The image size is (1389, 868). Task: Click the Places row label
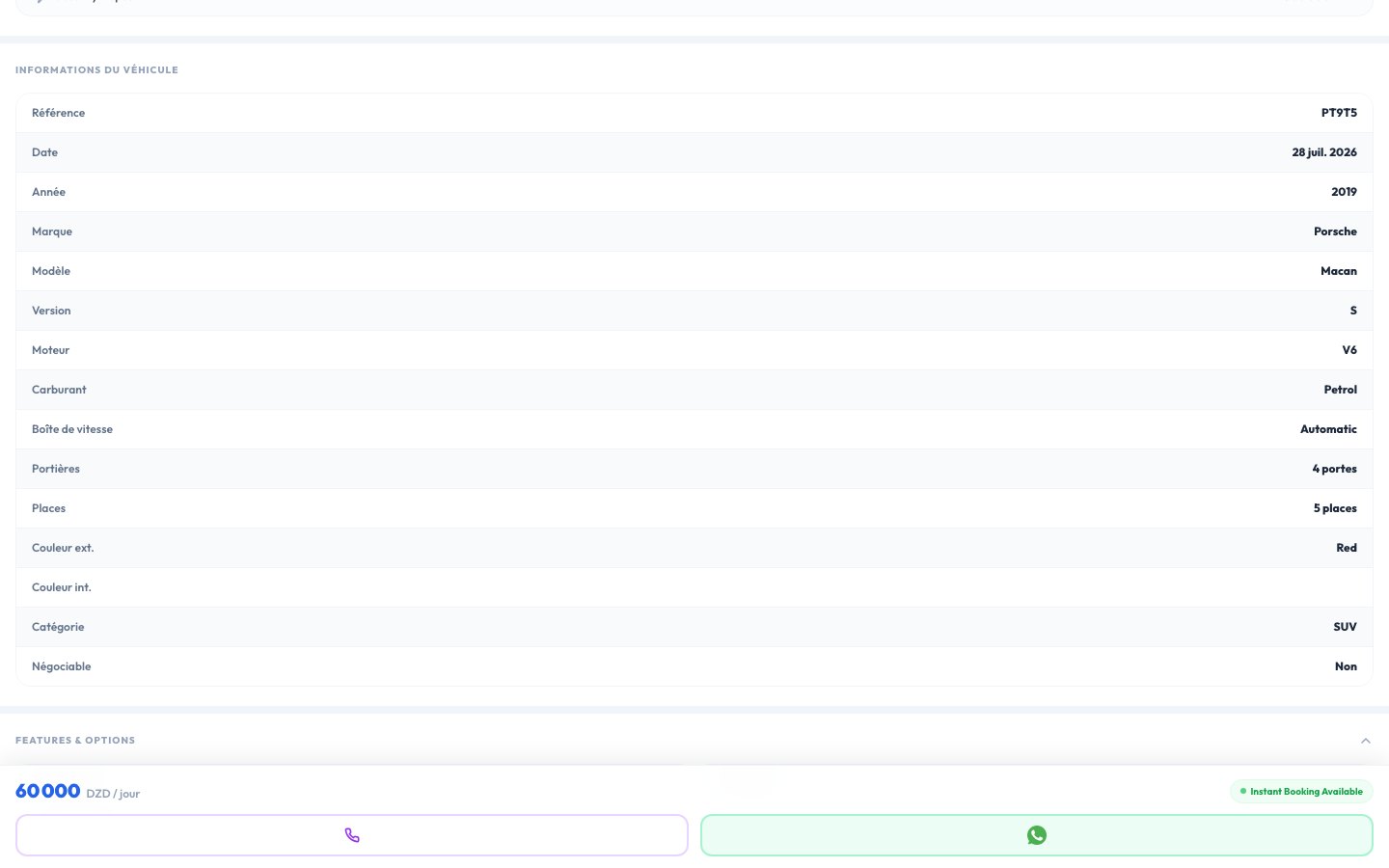point(48,508)
